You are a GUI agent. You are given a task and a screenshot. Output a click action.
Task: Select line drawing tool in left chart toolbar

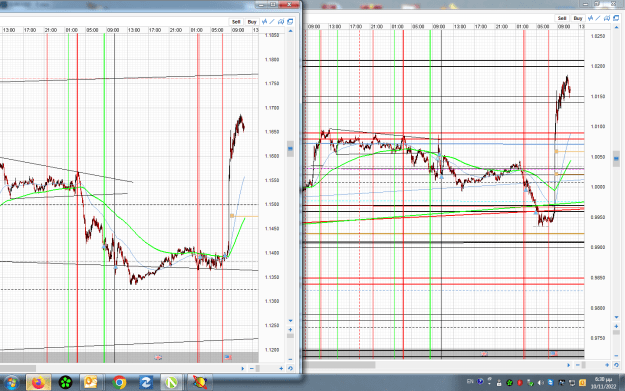point(272,22)
